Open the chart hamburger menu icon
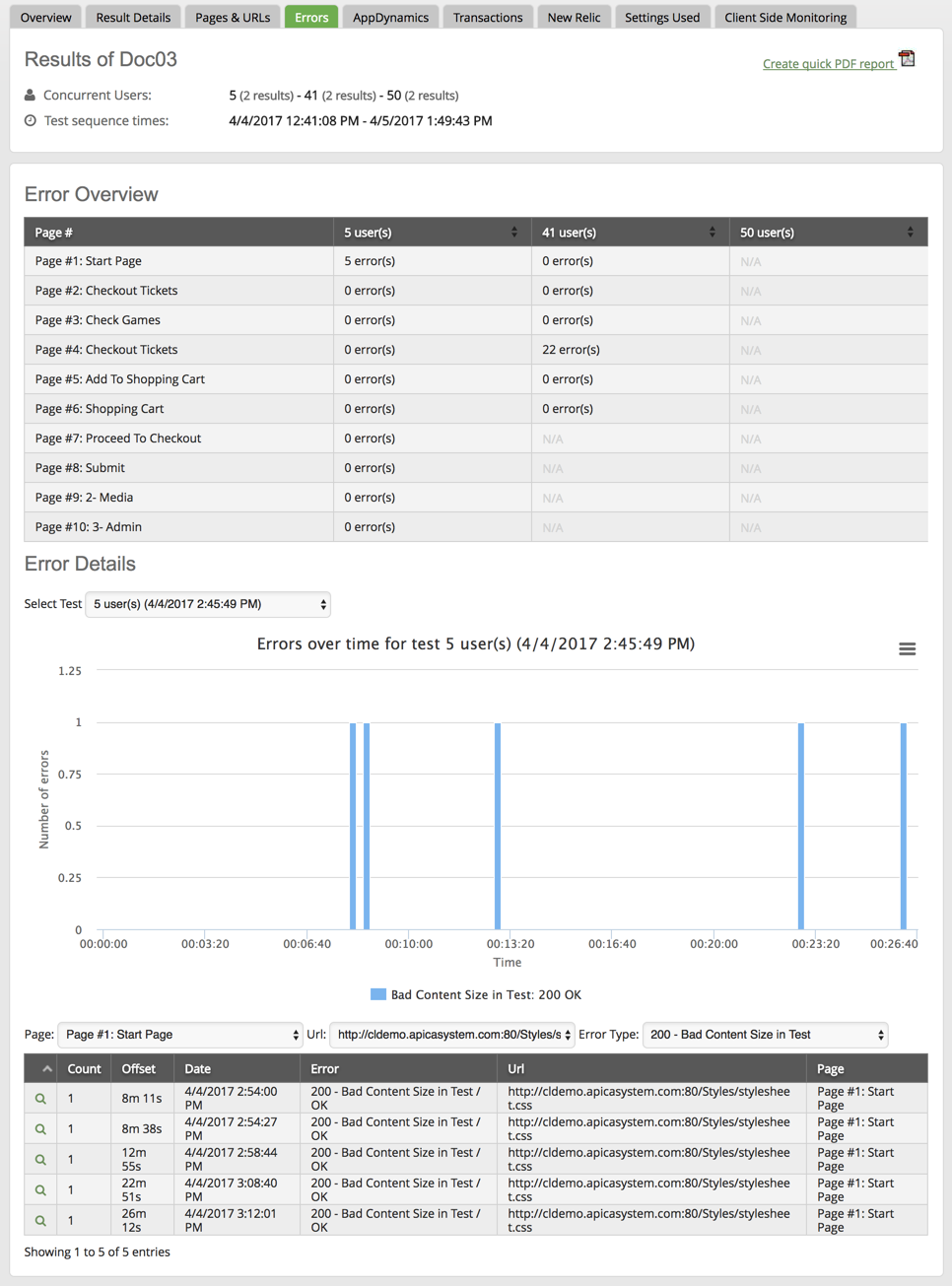The height and width of the screenshot is (1286, 952). 907,648
